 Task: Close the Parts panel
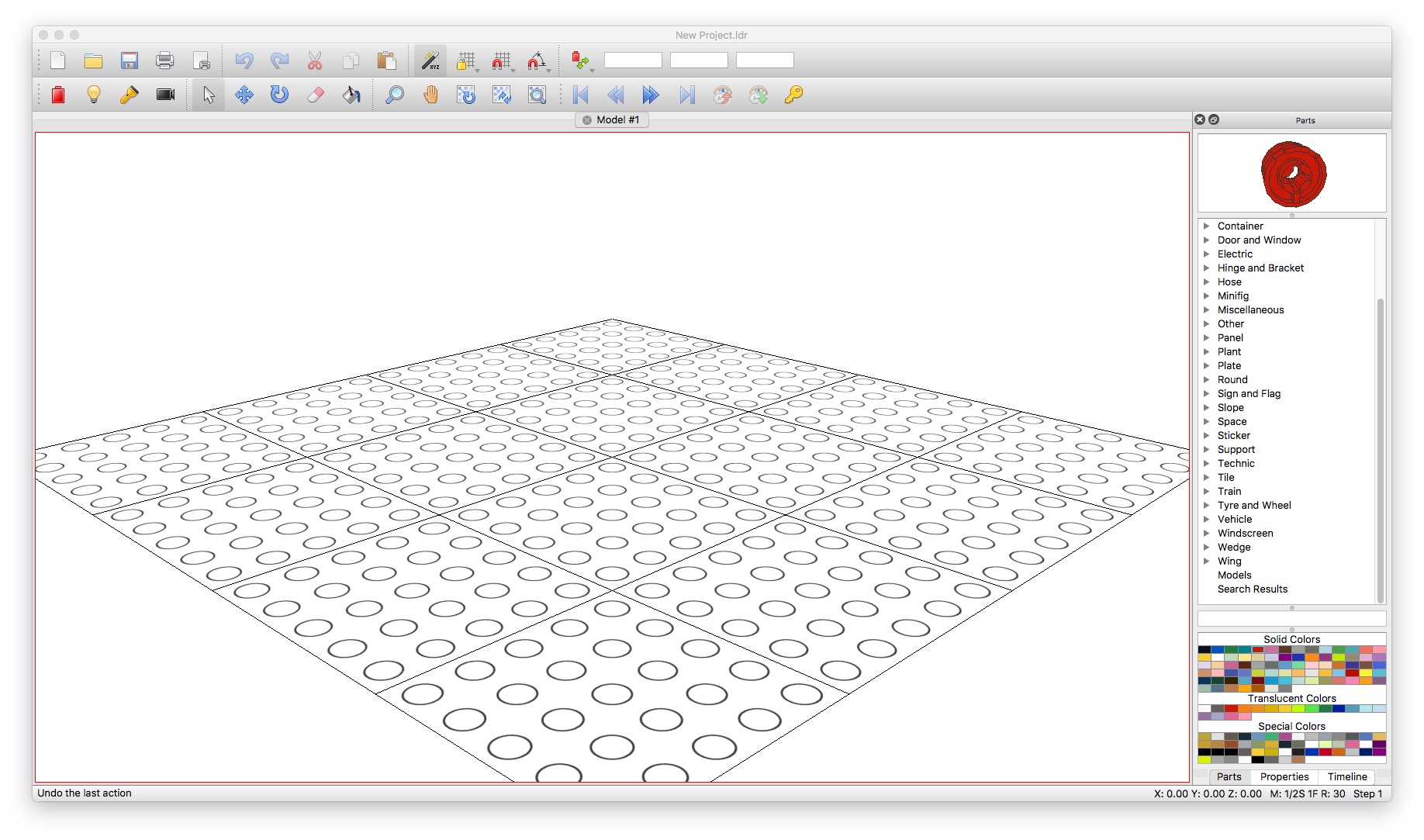[x=1200, y=119]
